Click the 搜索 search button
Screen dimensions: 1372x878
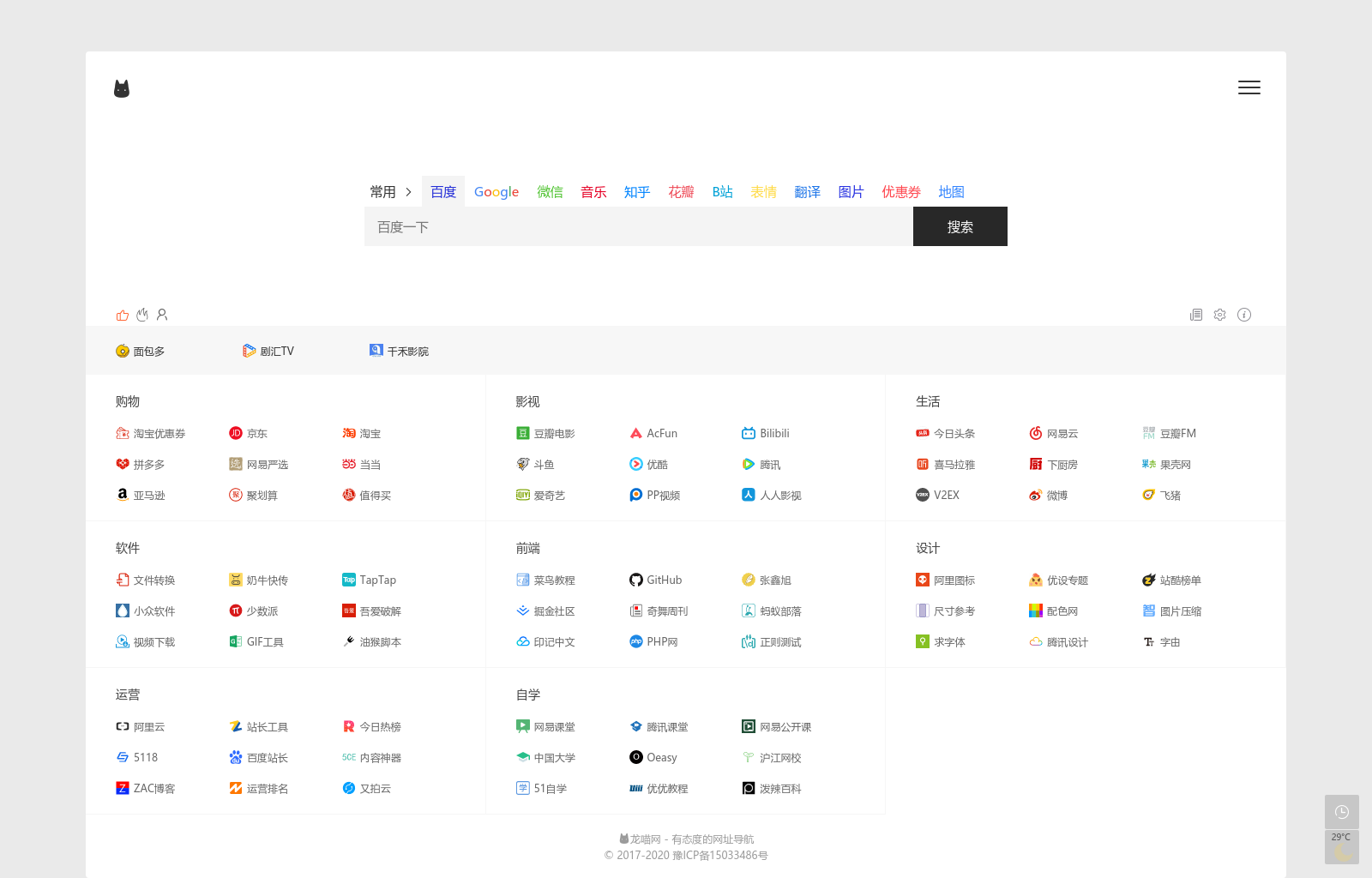tap(960, 226)
